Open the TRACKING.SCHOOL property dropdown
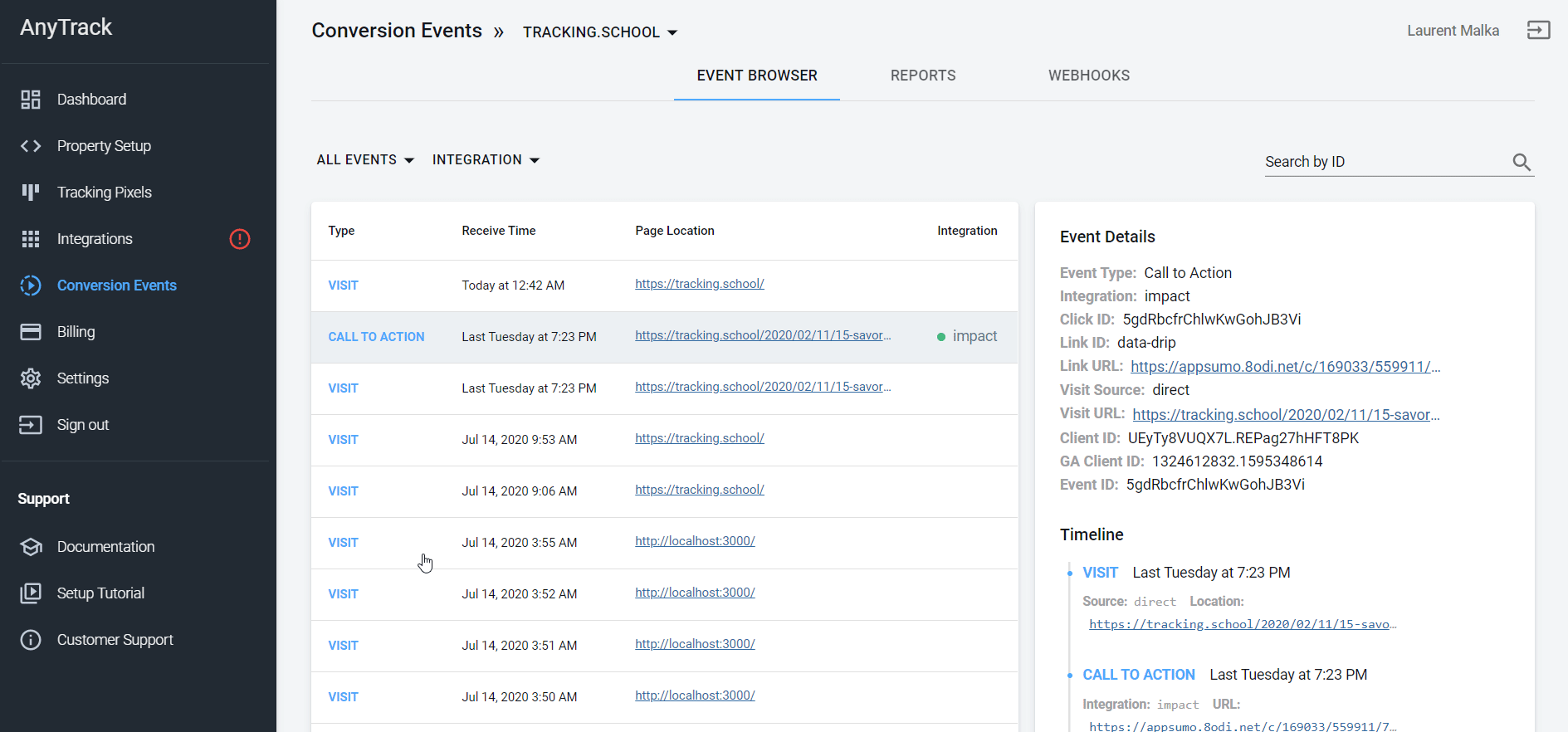 point(600,32)
